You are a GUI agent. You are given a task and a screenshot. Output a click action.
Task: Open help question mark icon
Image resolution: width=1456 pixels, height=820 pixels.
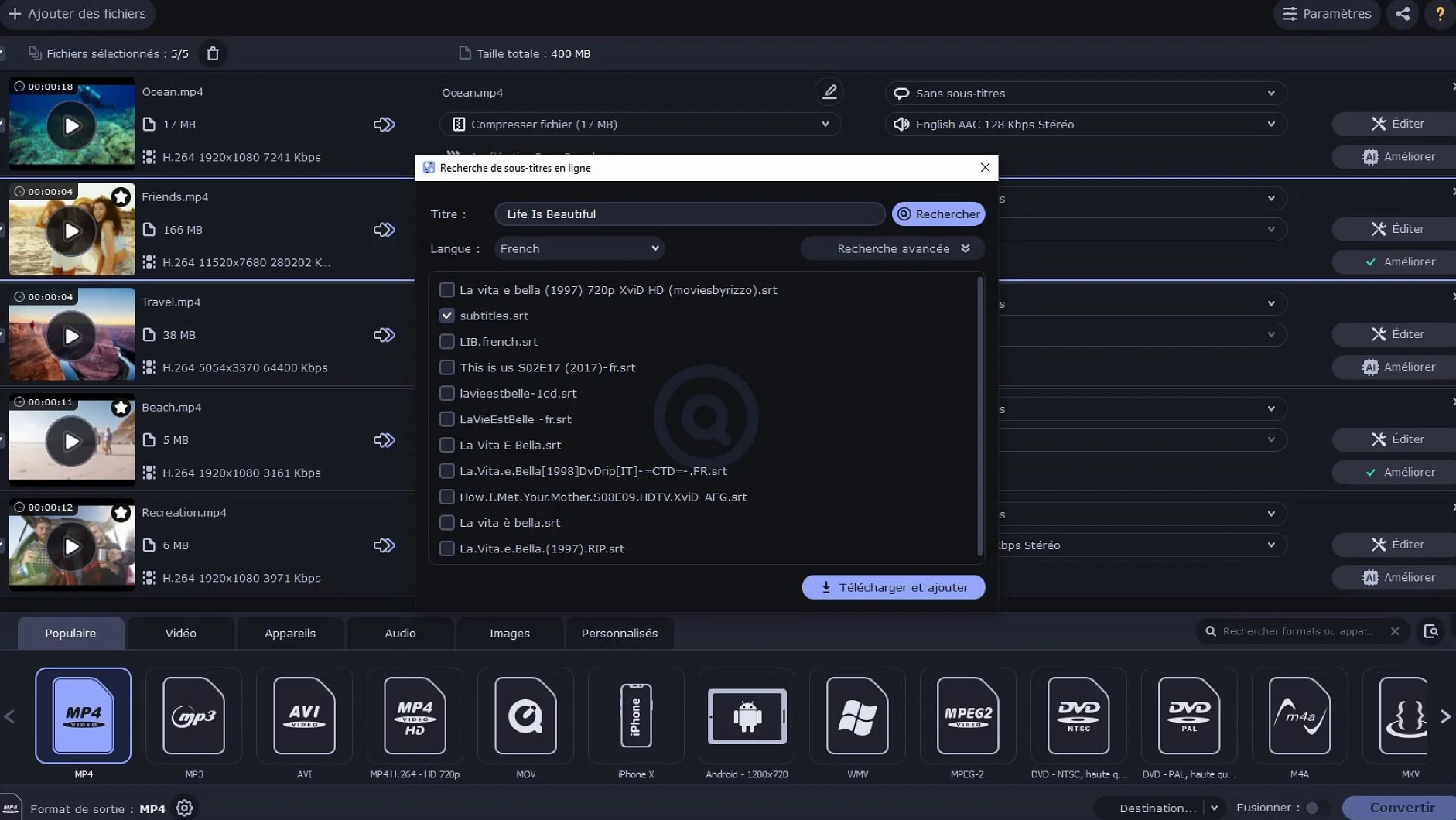[1440, 14]
